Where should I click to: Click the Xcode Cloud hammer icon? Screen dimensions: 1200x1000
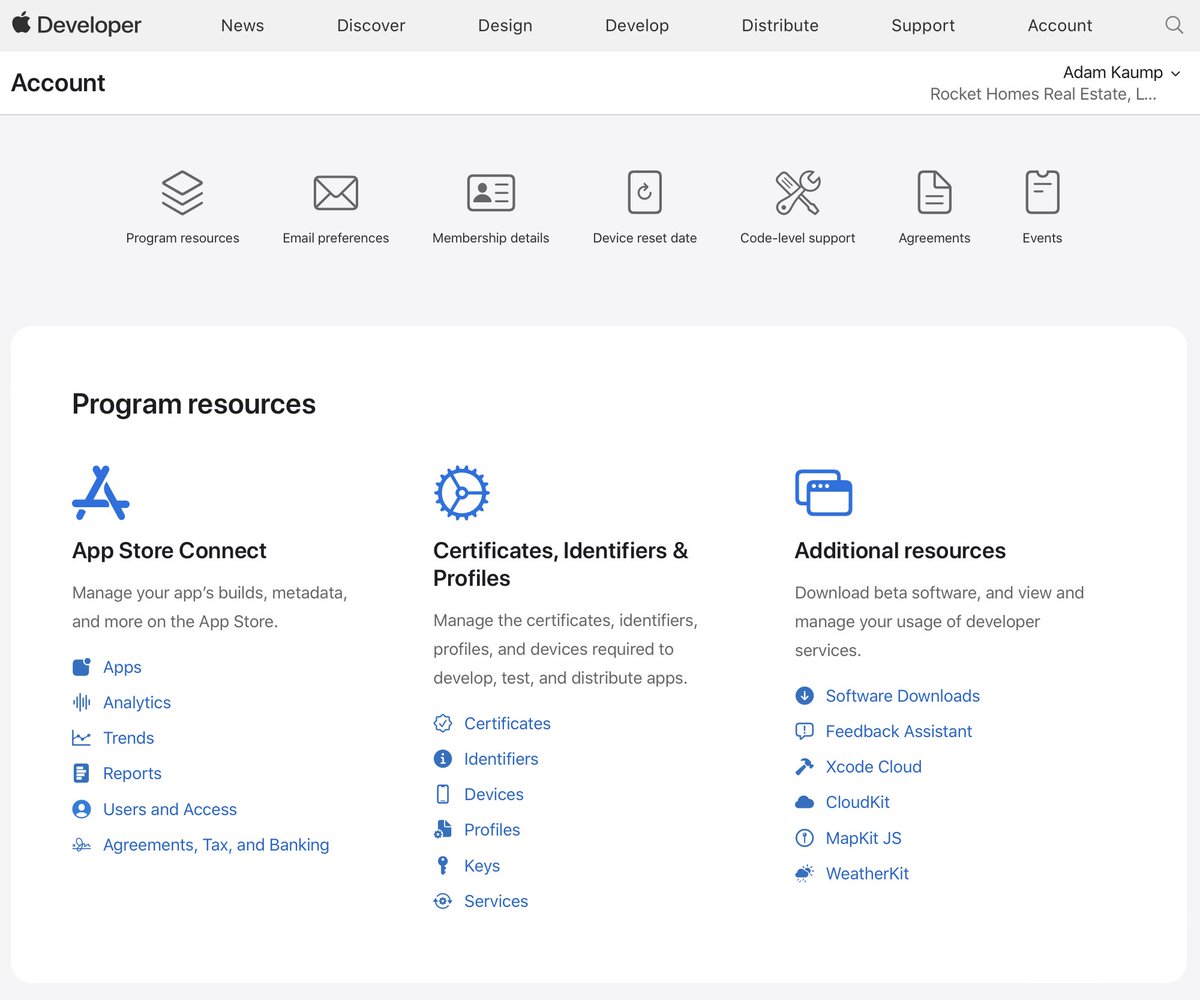(x=804, y=767)
